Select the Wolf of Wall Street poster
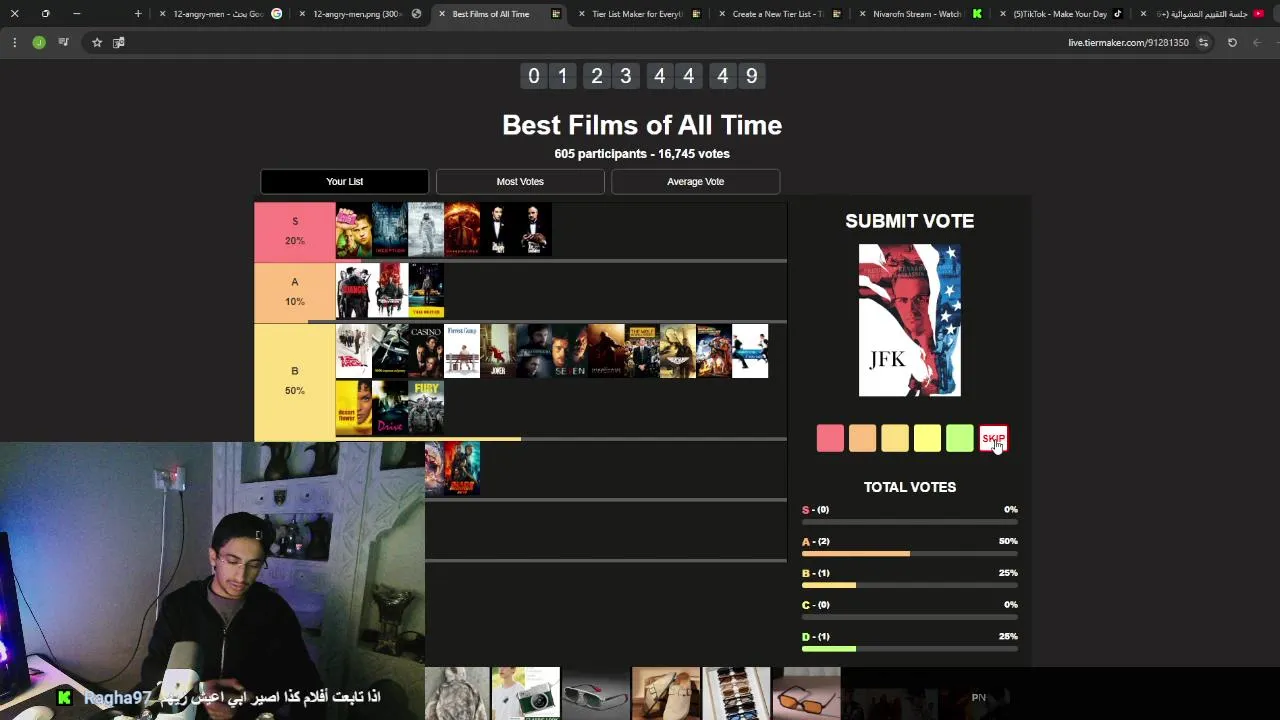The height and width of the screenshot is (720, 1280). point(642,351)
